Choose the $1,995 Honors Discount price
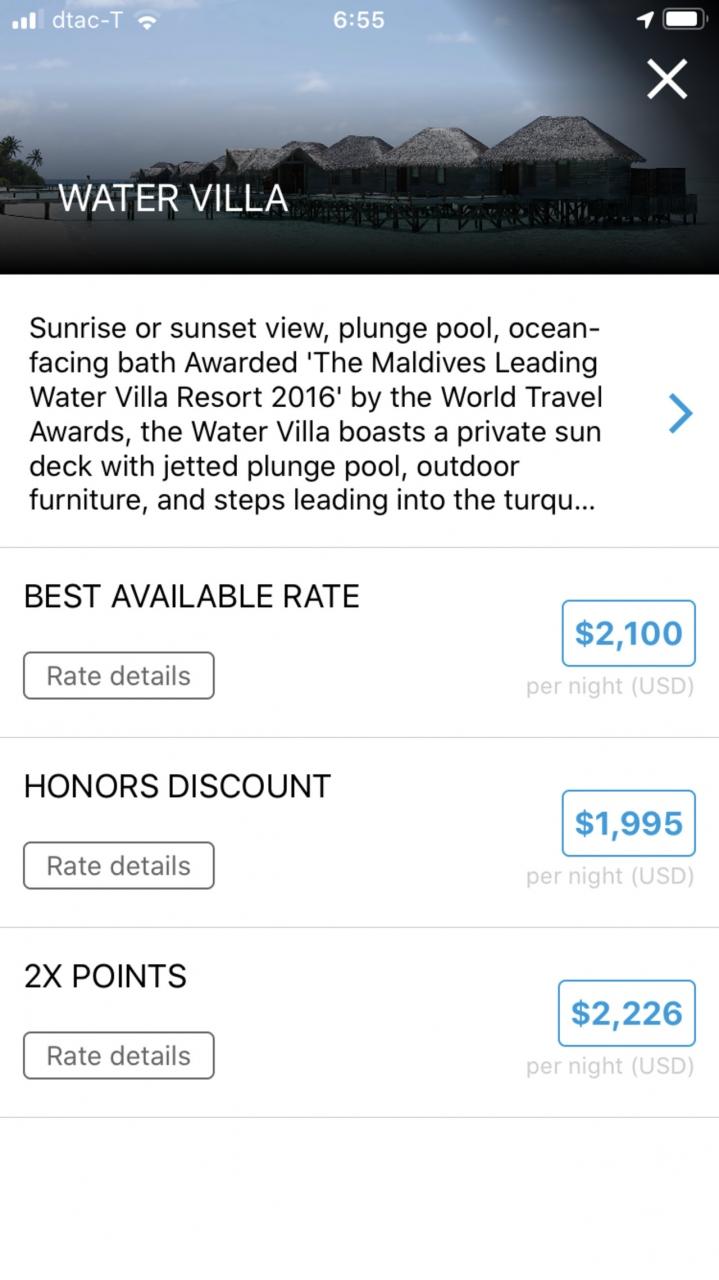The image size is (719, 1280). 628,823
